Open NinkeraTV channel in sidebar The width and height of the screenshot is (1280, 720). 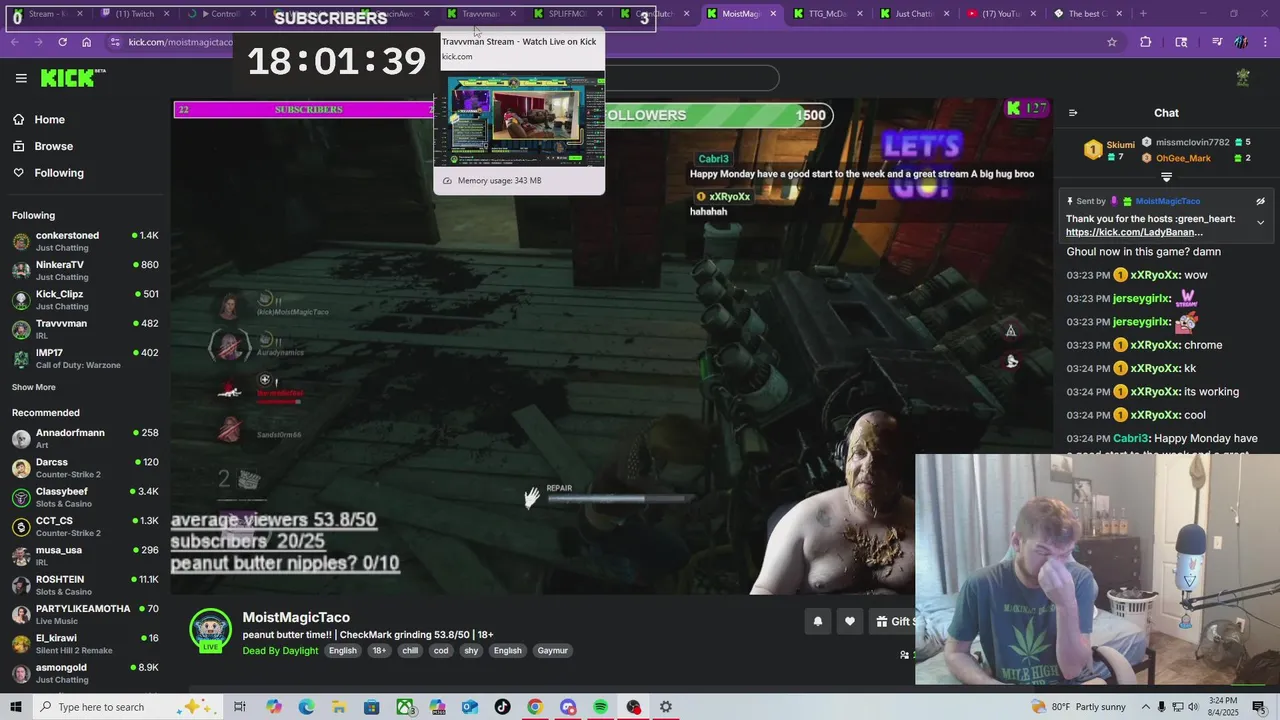[x=85, y=270]
